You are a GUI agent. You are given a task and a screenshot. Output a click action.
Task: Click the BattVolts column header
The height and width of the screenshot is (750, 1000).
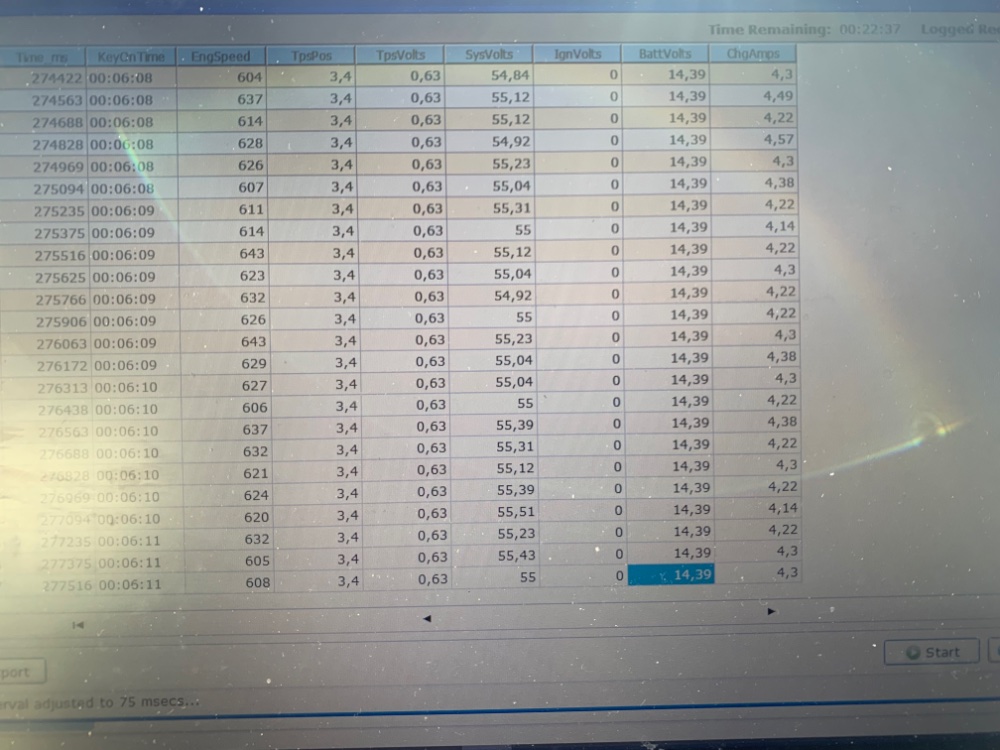tap(665, 54)
